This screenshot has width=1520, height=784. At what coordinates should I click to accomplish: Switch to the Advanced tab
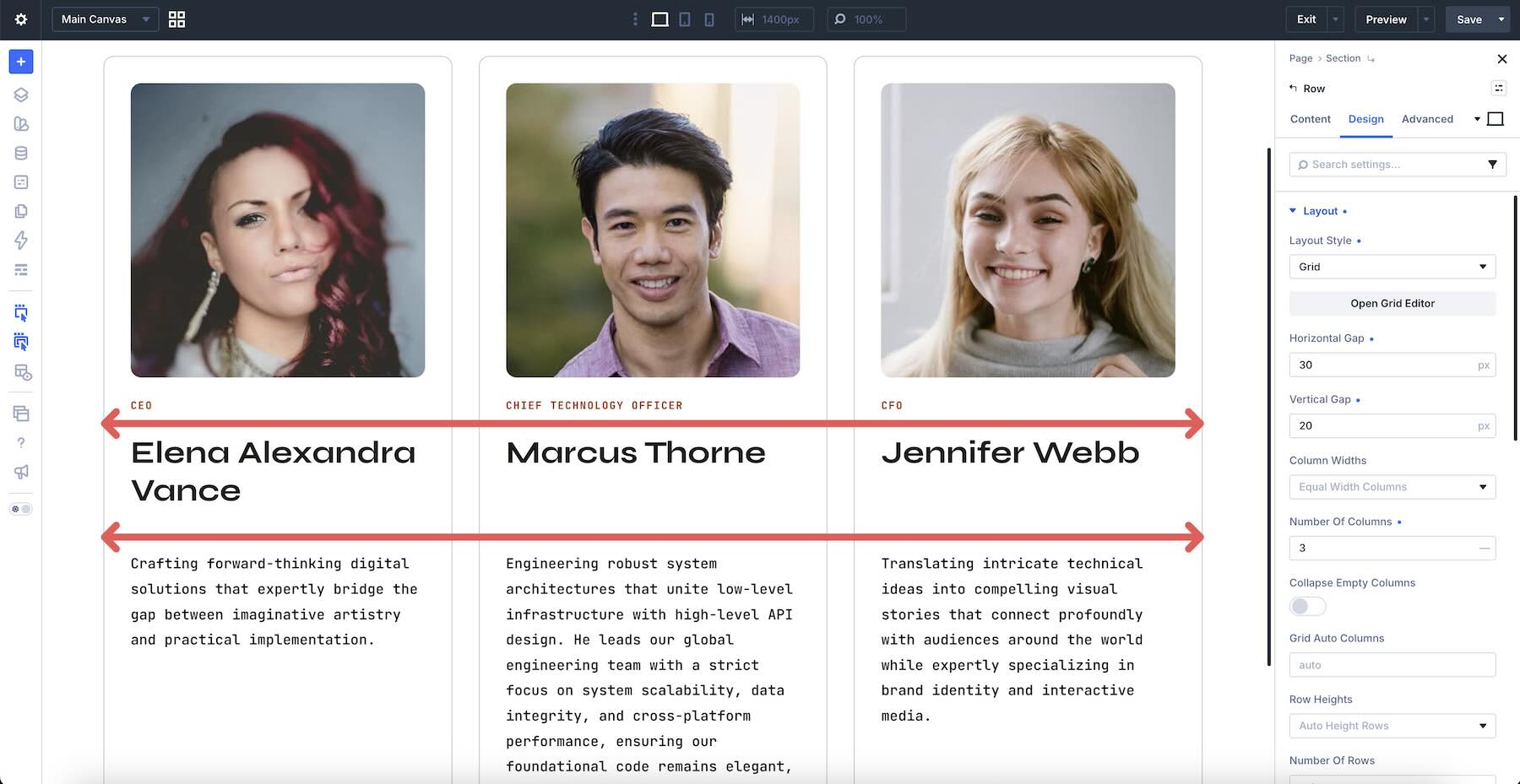(x=1427, y=119)
